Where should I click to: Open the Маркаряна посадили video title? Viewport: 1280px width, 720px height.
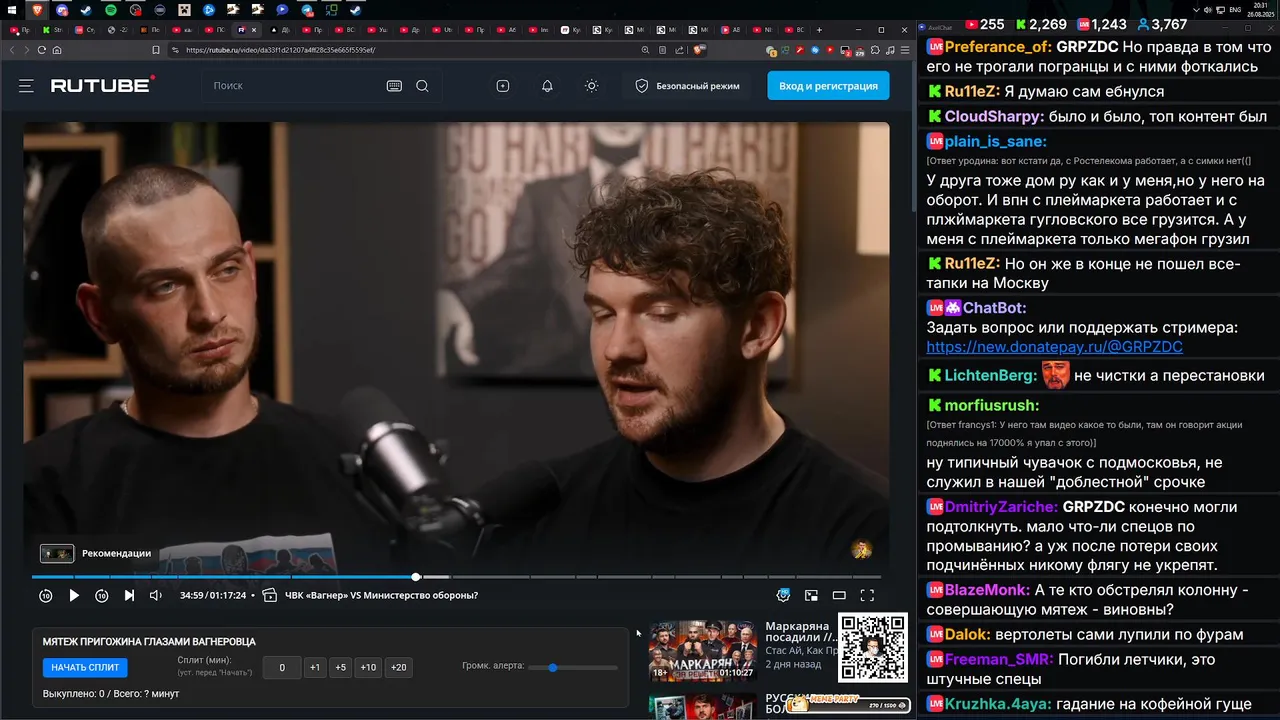[x=800, y=632]
